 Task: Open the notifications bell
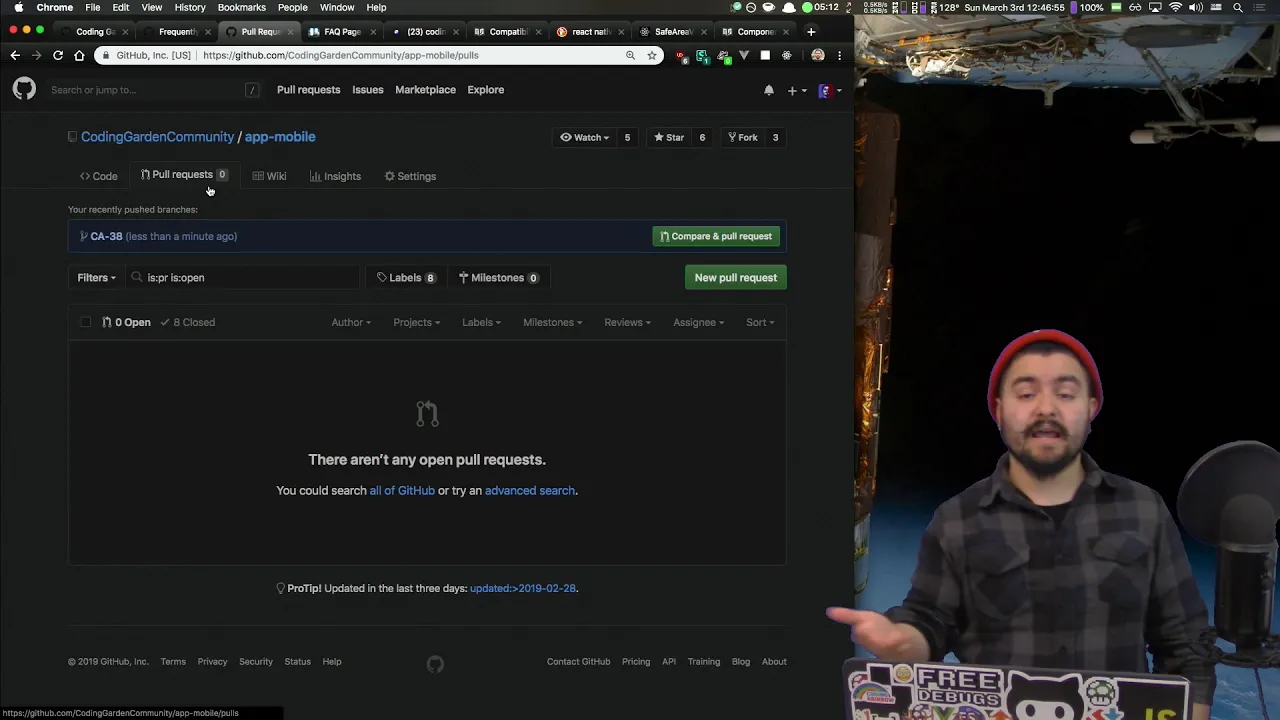click(x=769, y=90)
